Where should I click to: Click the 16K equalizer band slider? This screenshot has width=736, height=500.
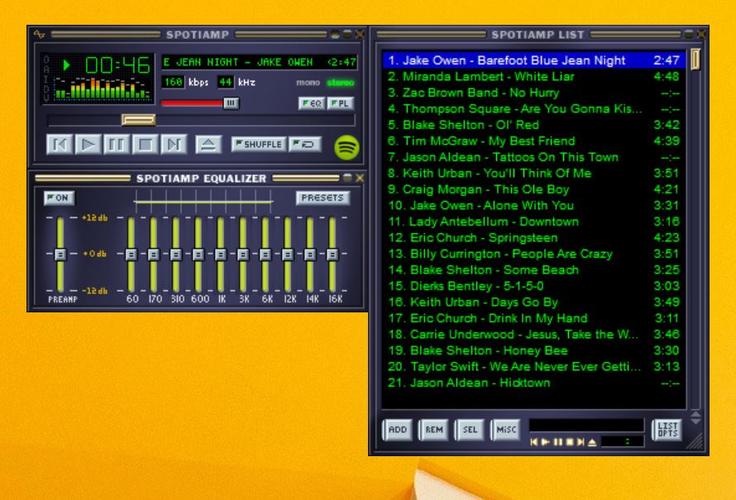[x=332, y=254]
